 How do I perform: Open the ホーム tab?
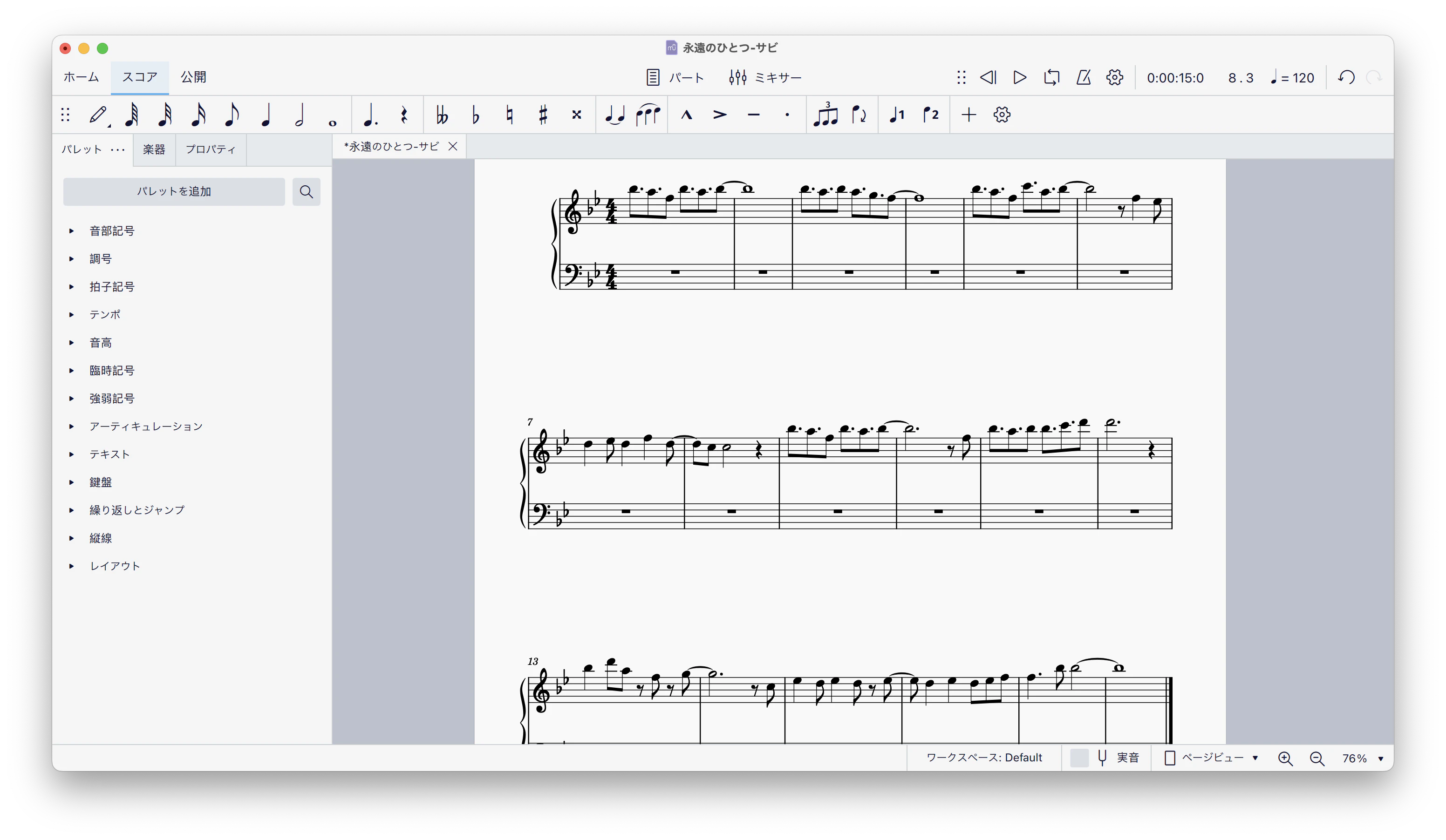[81, 77]
